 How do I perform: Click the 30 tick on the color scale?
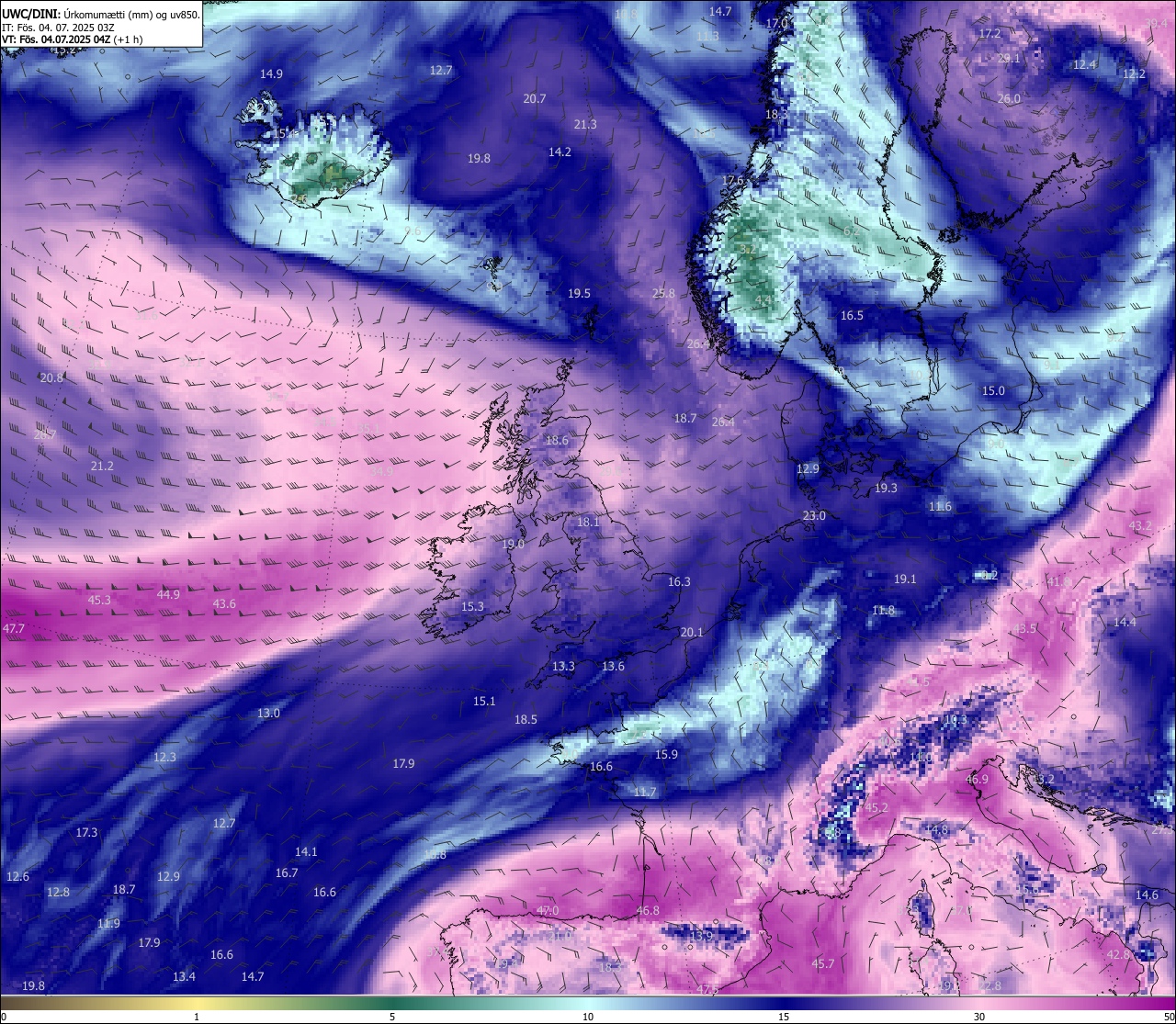979,1017
